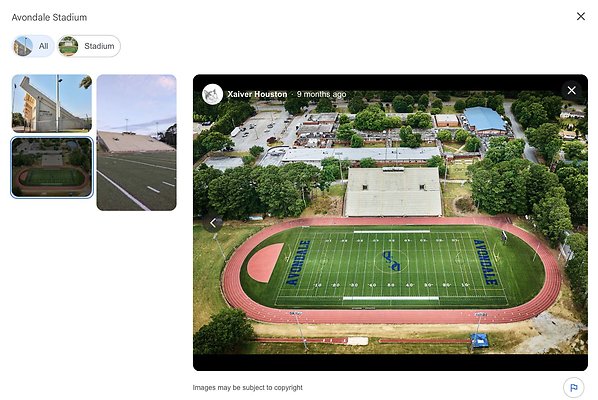Click the blue-roofed building in the aerial photo
This screenshot has width=598, height=400.
point(485,120)
